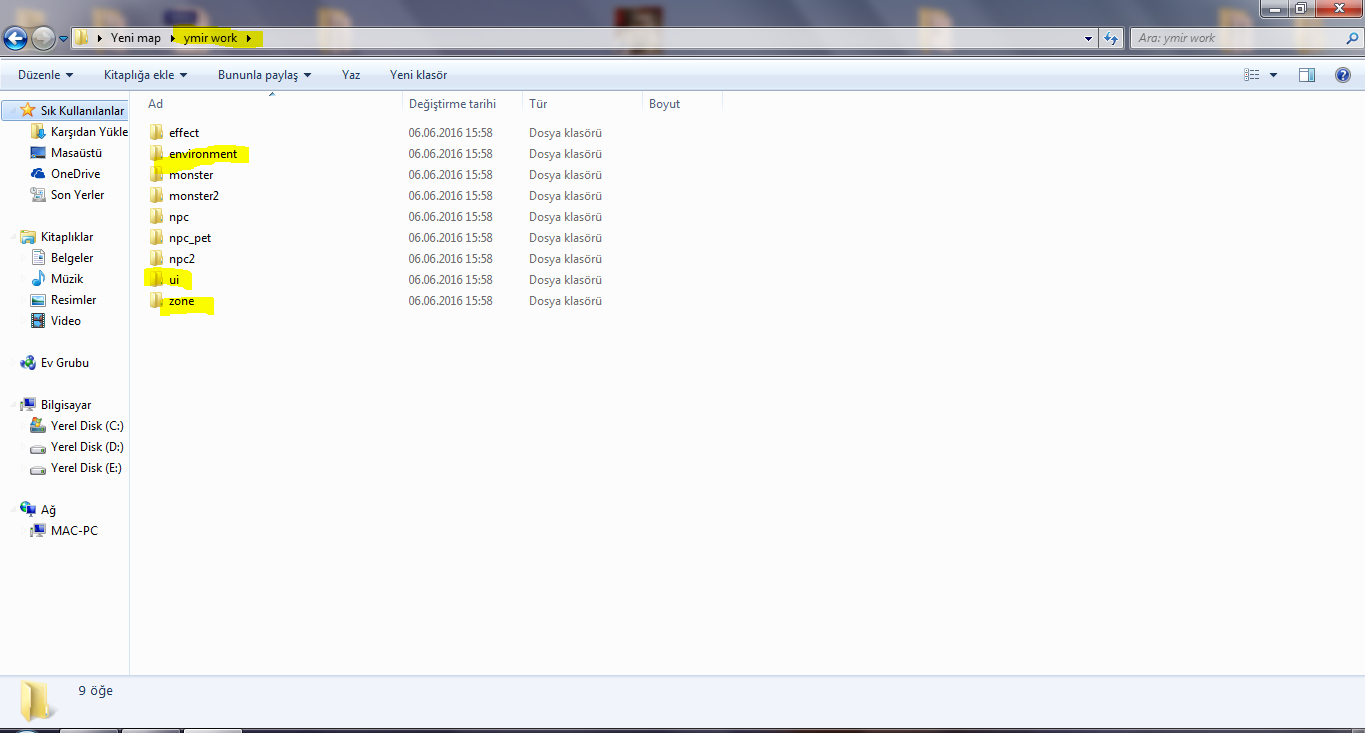1365x733 pixels.
Task: Select the Müzik library icon
Action: click(38, 279)
